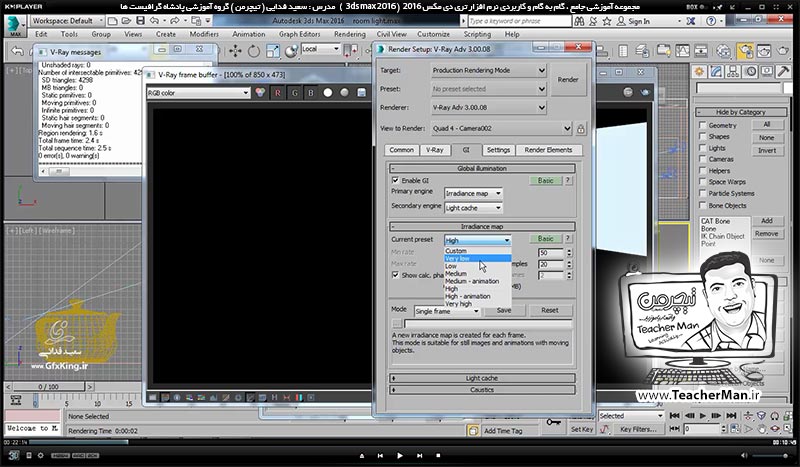Viewport: 800px width, 467px height.
Task: Click the Render Setup teapot icon in main toolbar
Action: (745, 51)
